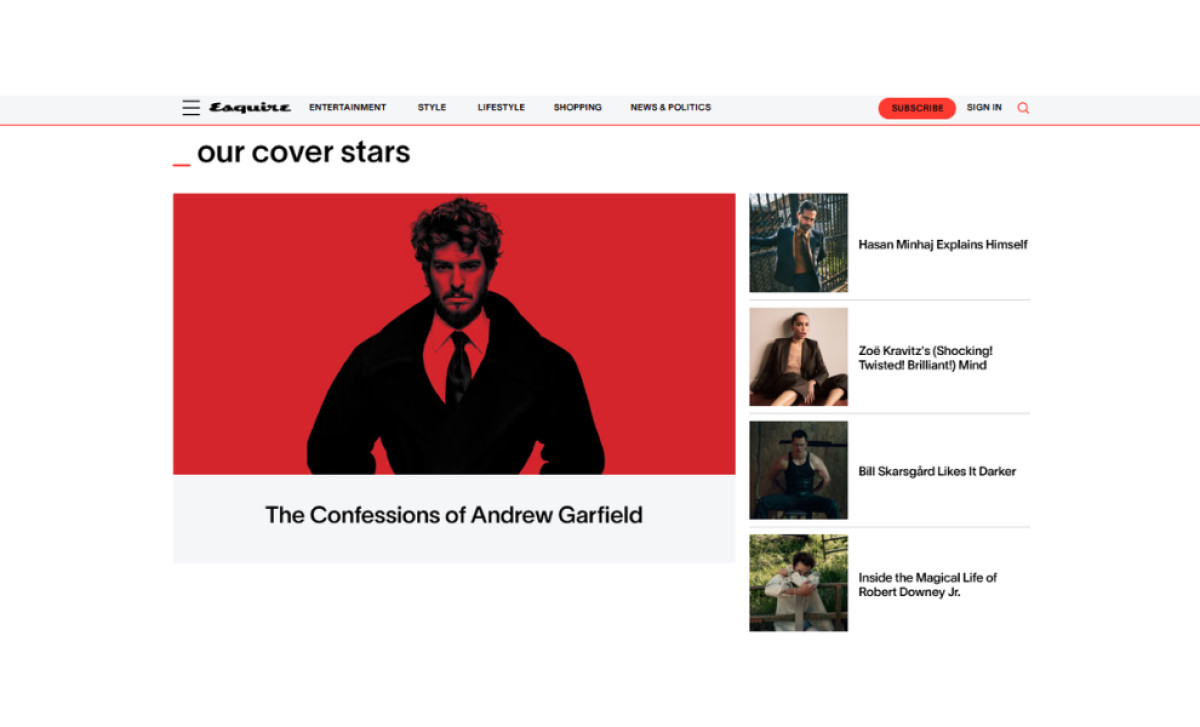Image resolution: width=1200 pixels, height=727 pixels.
Task: Read Inside the Magical Life article
Action: pos(928,585)
